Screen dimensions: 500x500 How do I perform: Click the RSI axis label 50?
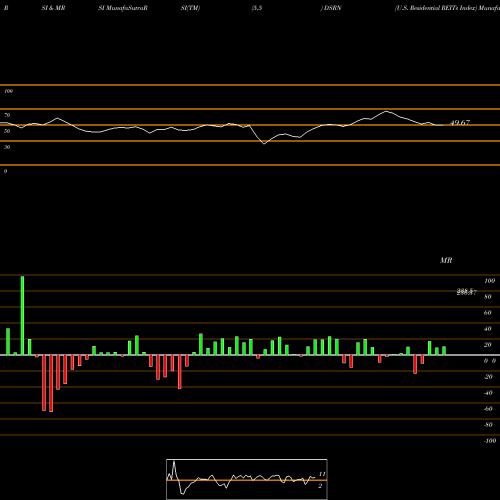click(x=7, y=131)
